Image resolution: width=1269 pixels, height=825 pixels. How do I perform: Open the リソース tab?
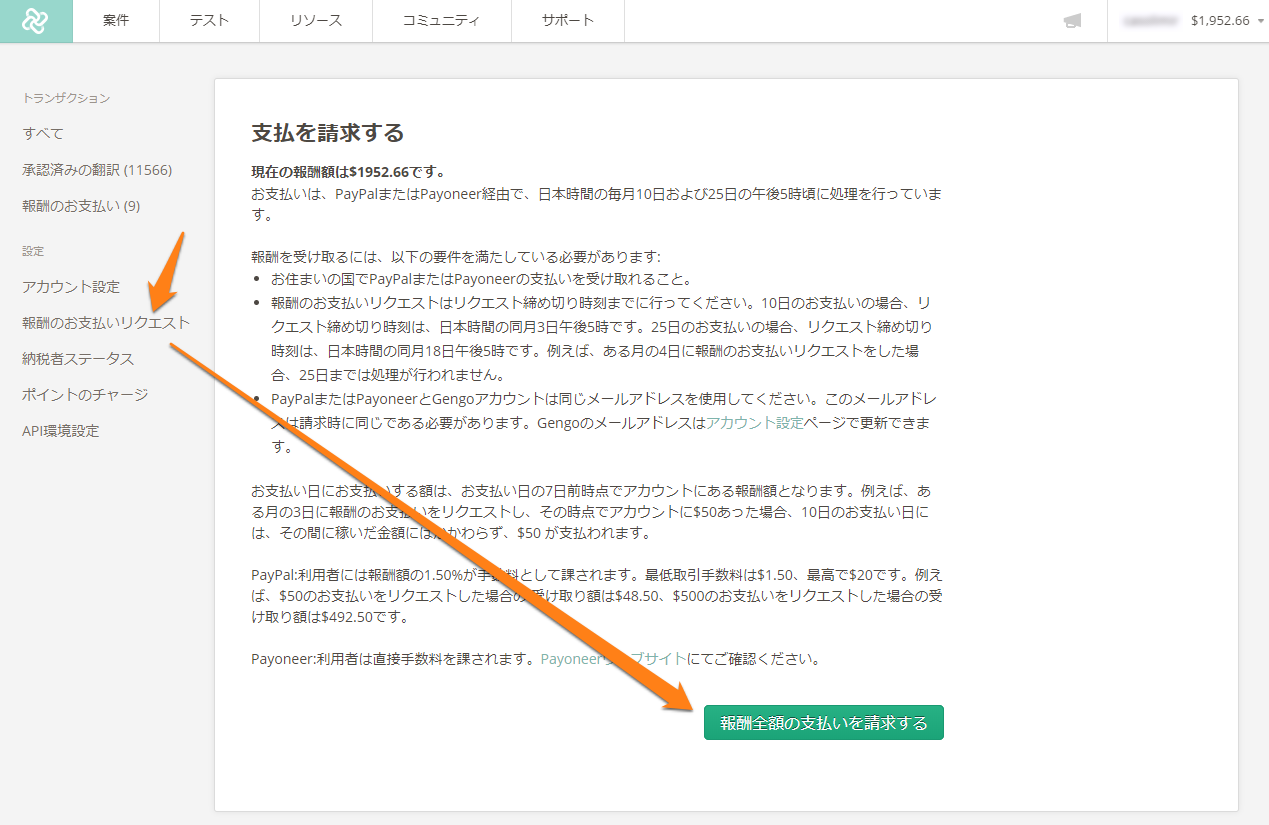[x=315, y=21]
